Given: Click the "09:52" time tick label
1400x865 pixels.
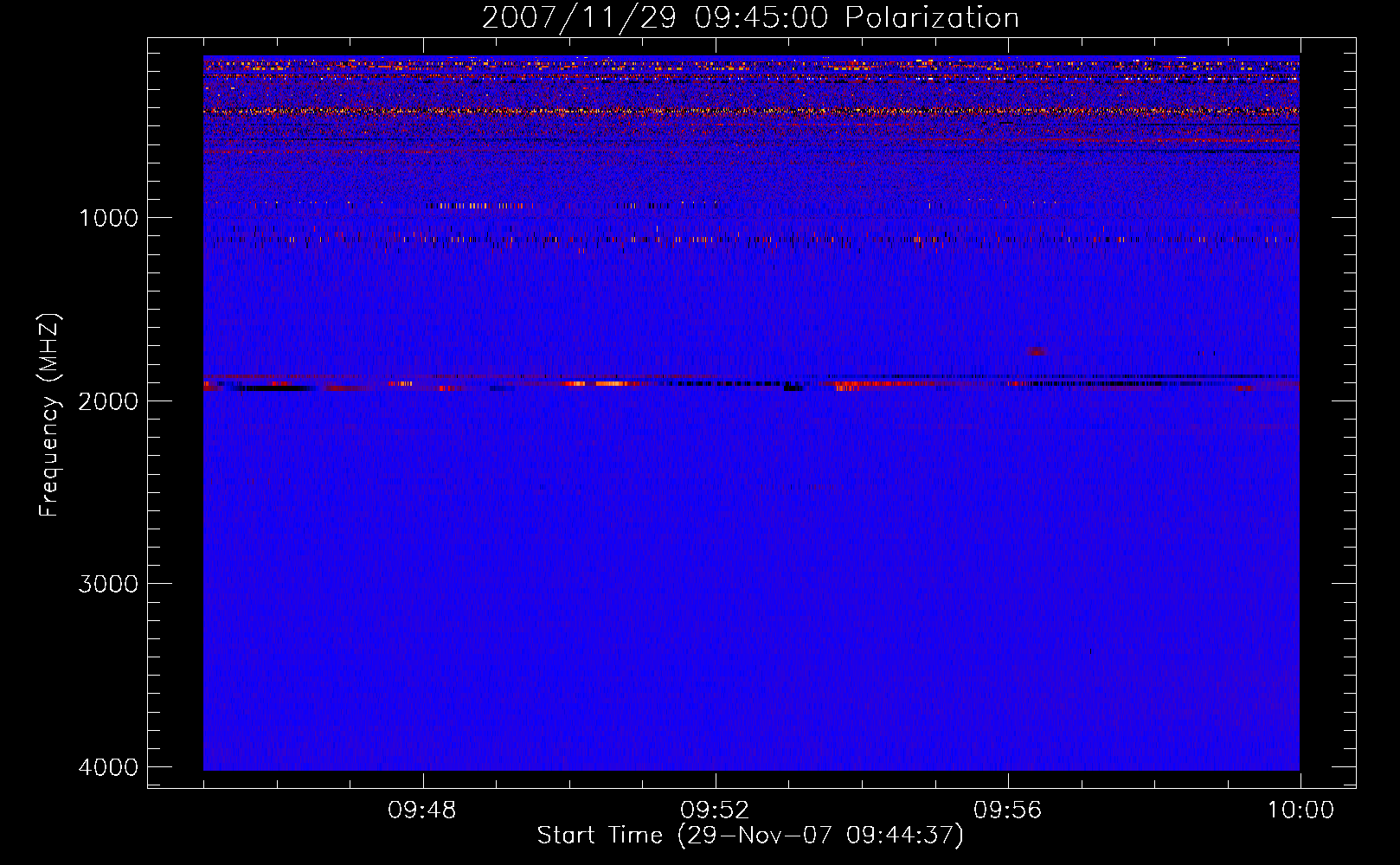Looking at the screenshot, I should point(715,811).
